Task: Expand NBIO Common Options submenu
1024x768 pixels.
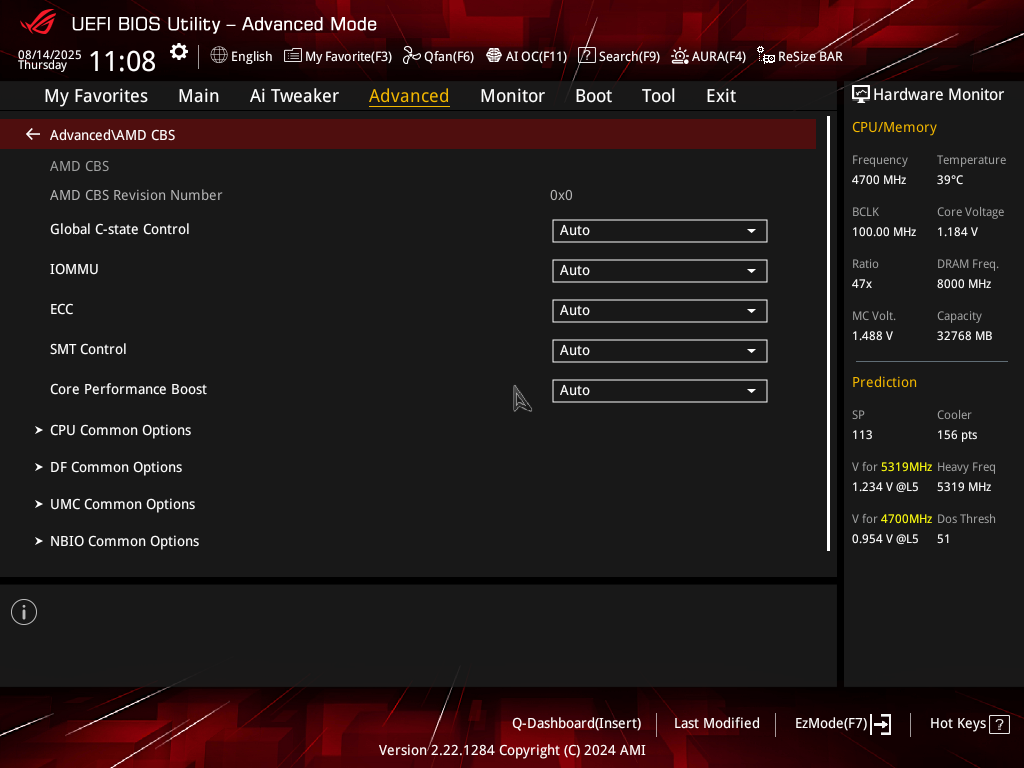Action: click(124, 541)
